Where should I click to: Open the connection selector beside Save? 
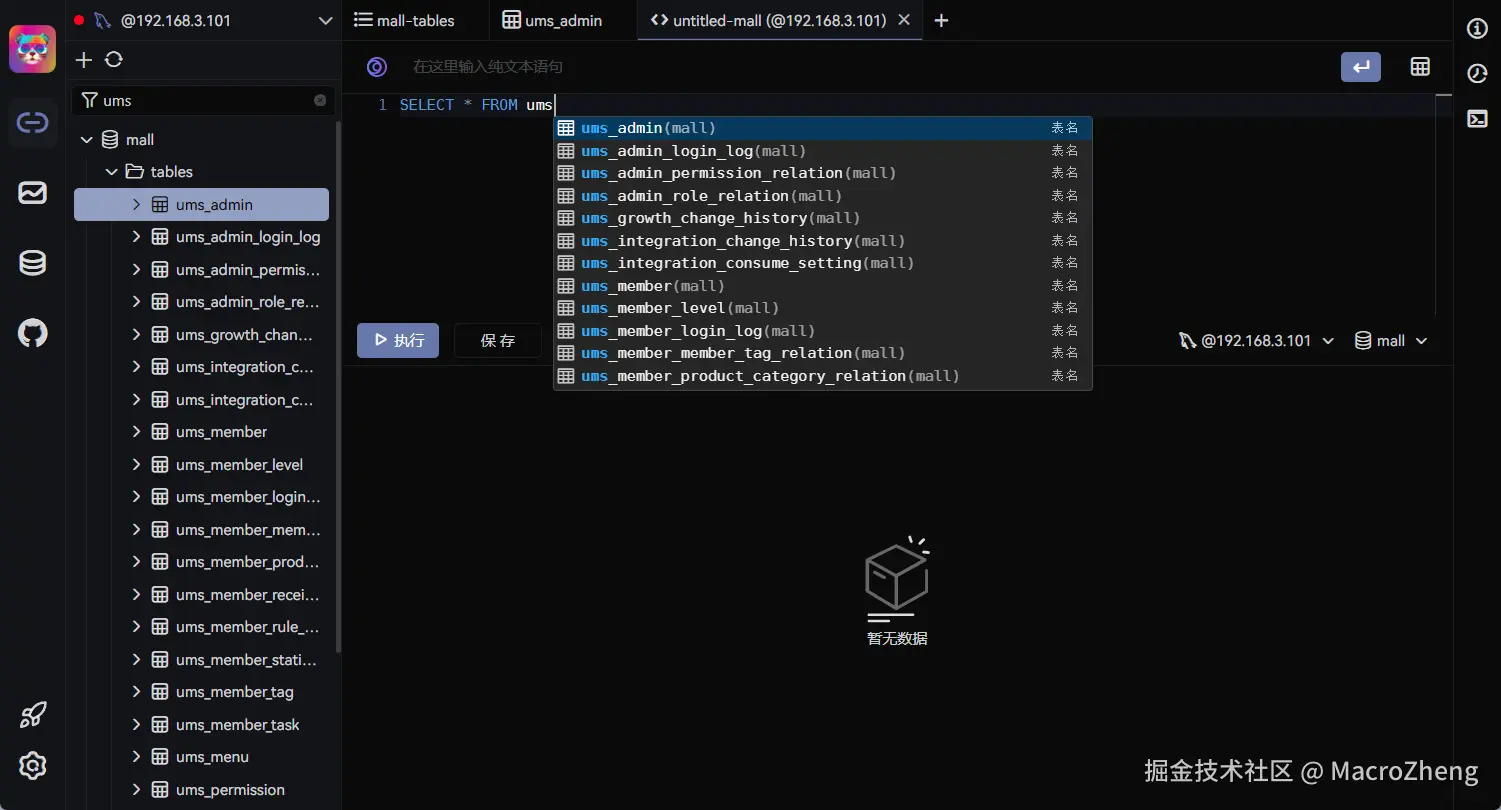(1257, 341)
